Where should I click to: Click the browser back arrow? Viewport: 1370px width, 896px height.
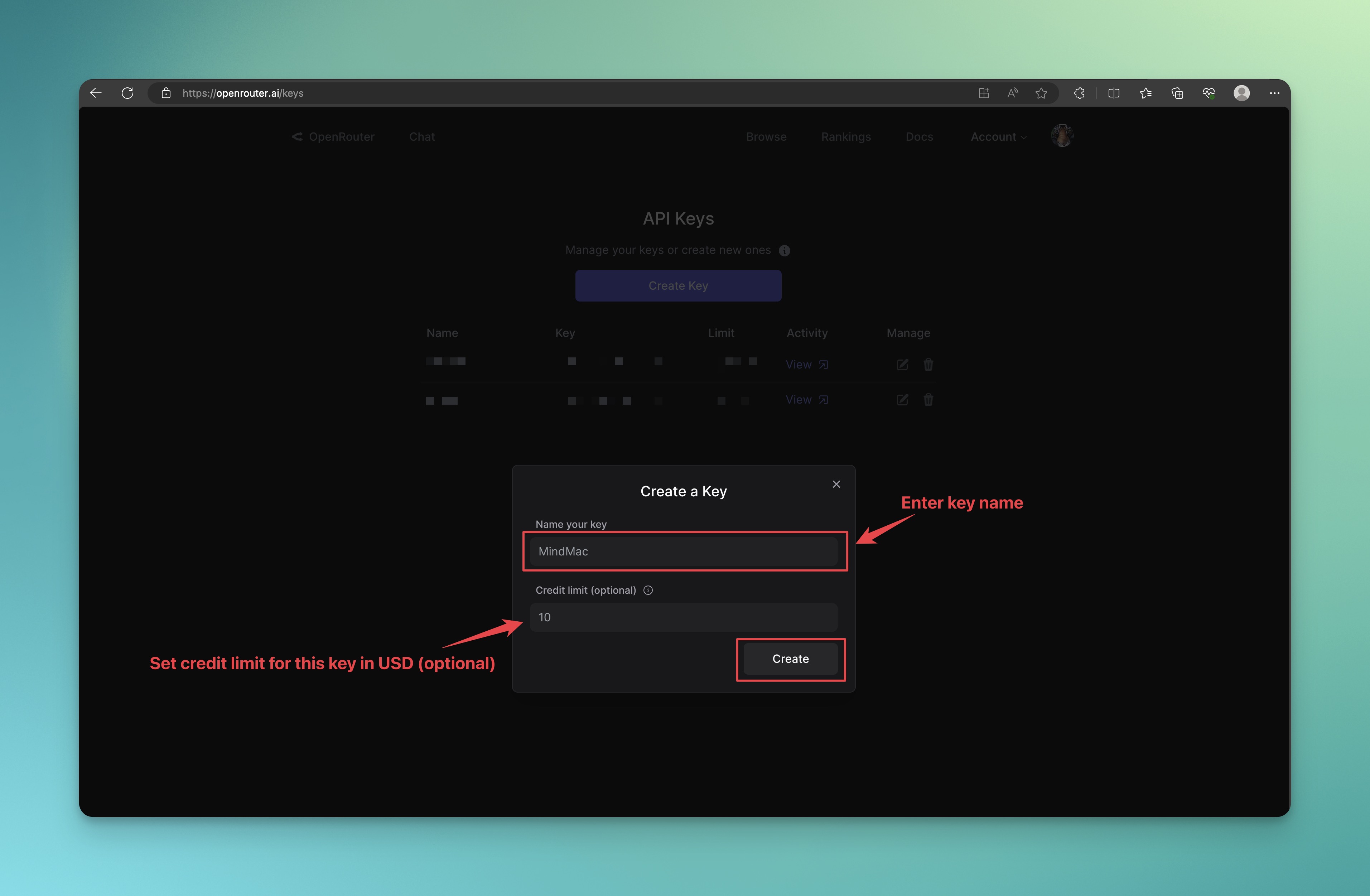[x=96, y=93]
